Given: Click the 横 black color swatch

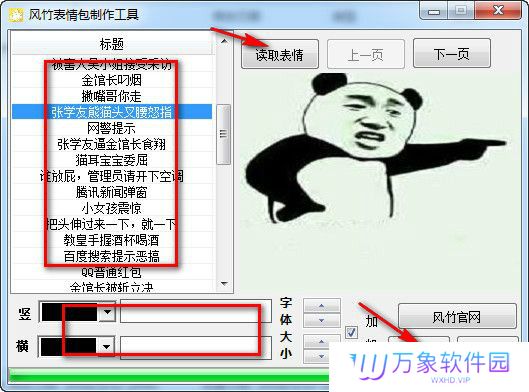Looking at the screenshot, I should coord(69,346).
